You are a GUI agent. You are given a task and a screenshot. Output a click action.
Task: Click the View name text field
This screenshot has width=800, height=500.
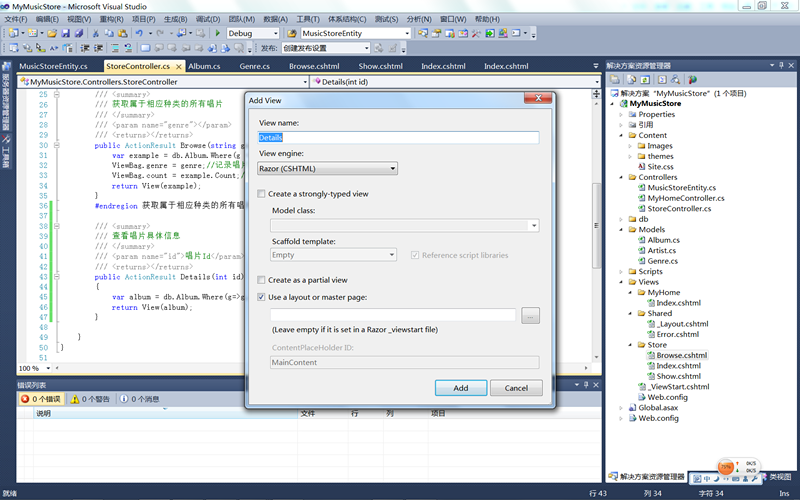398,137
